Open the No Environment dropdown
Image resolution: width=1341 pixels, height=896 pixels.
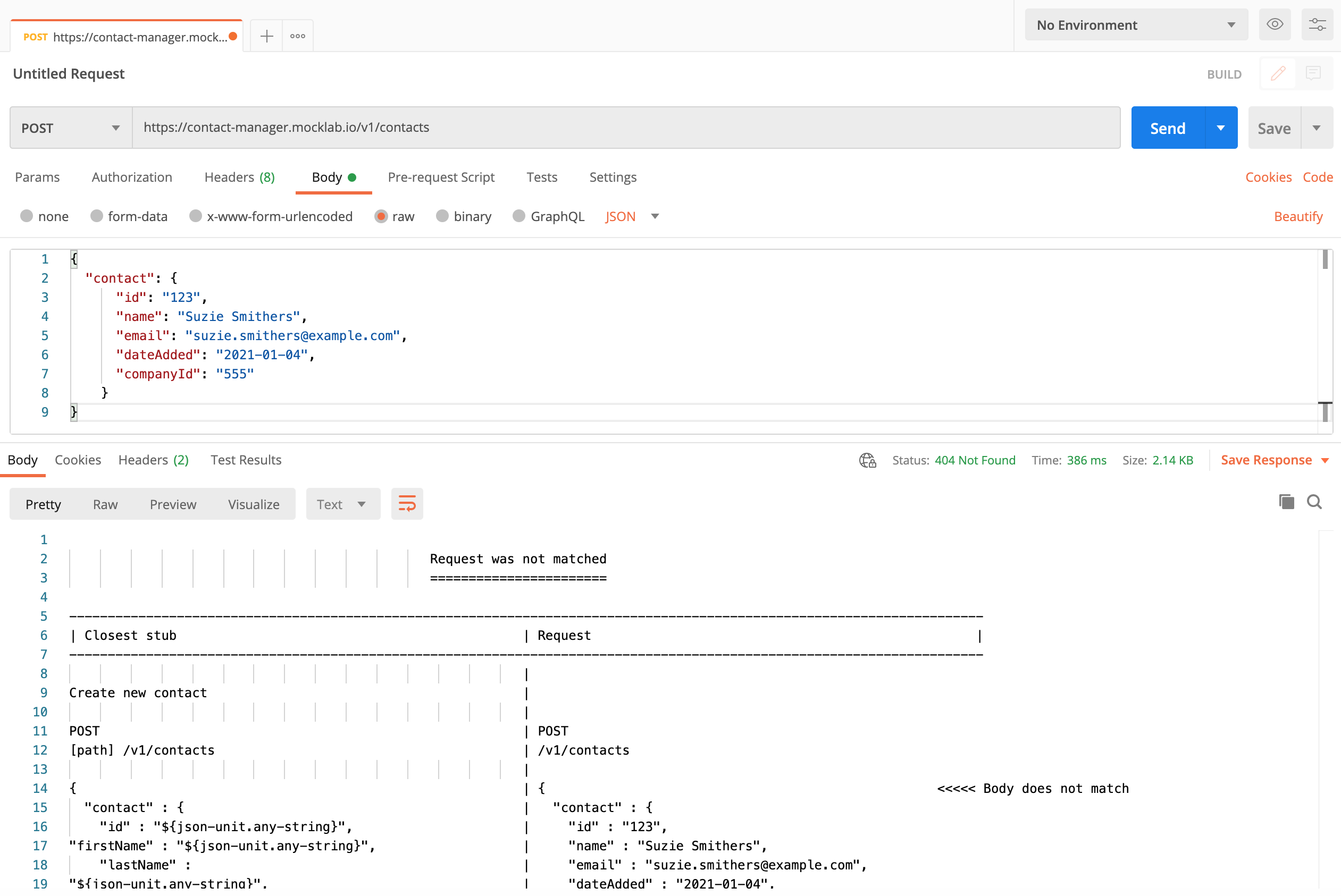click(x=1136, y=24)
